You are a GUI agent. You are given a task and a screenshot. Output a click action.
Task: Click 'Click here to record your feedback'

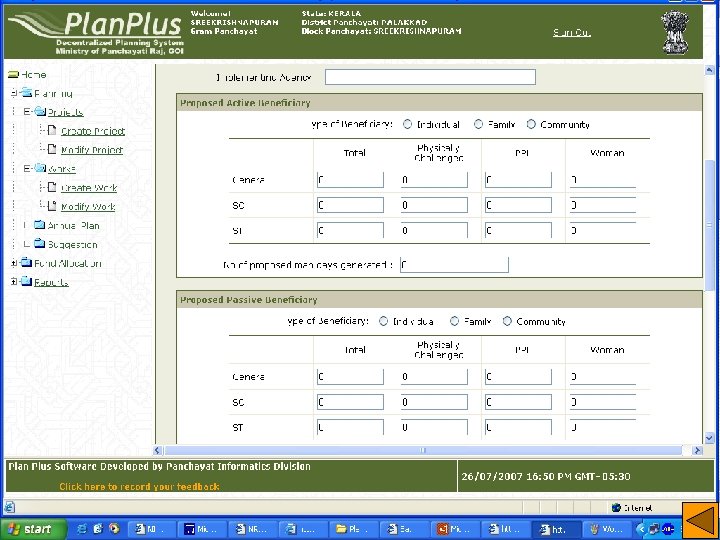[139, 486]
